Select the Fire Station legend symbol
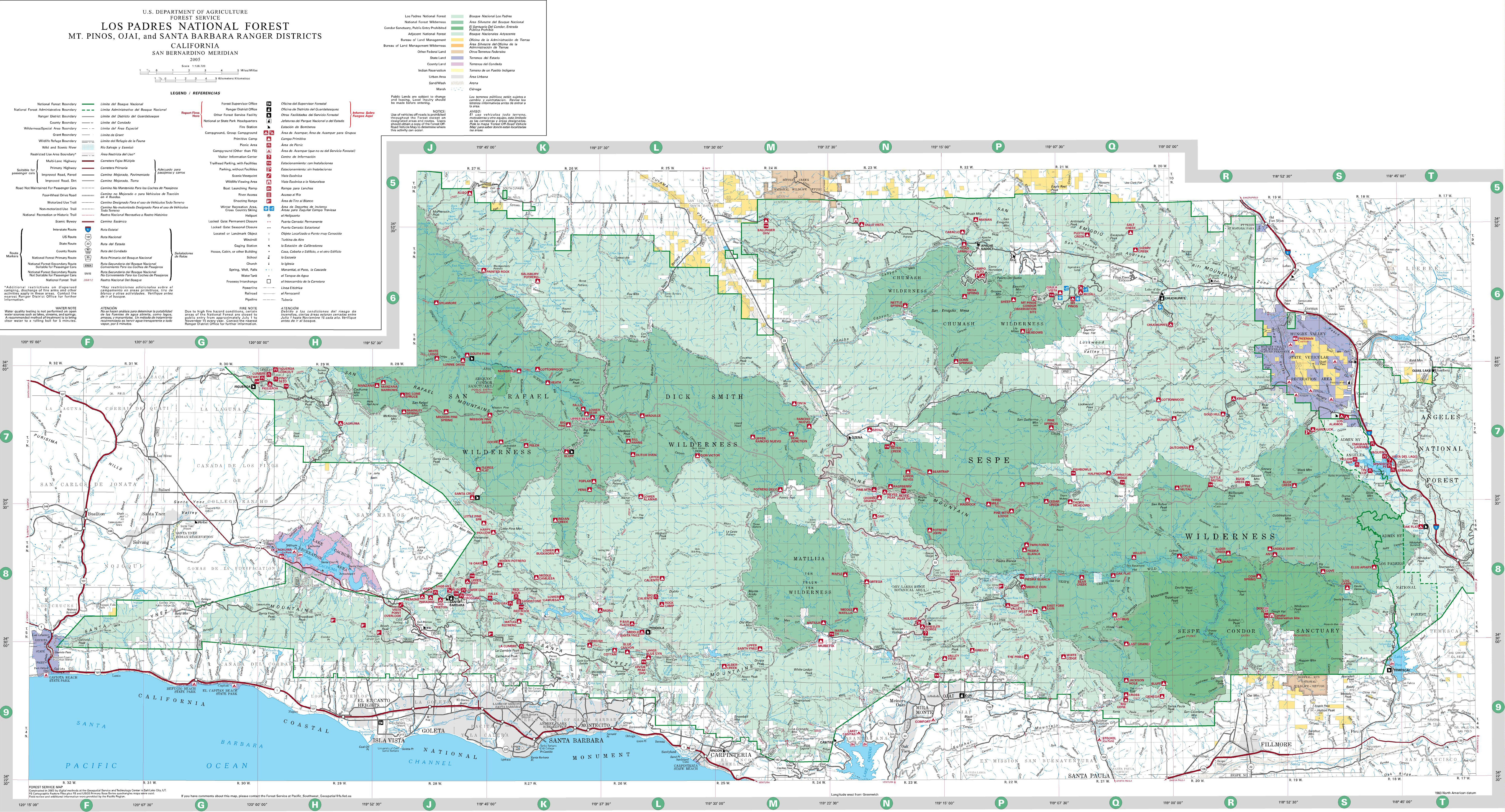This screenshot has height=812, width=1505. (269, 127)
